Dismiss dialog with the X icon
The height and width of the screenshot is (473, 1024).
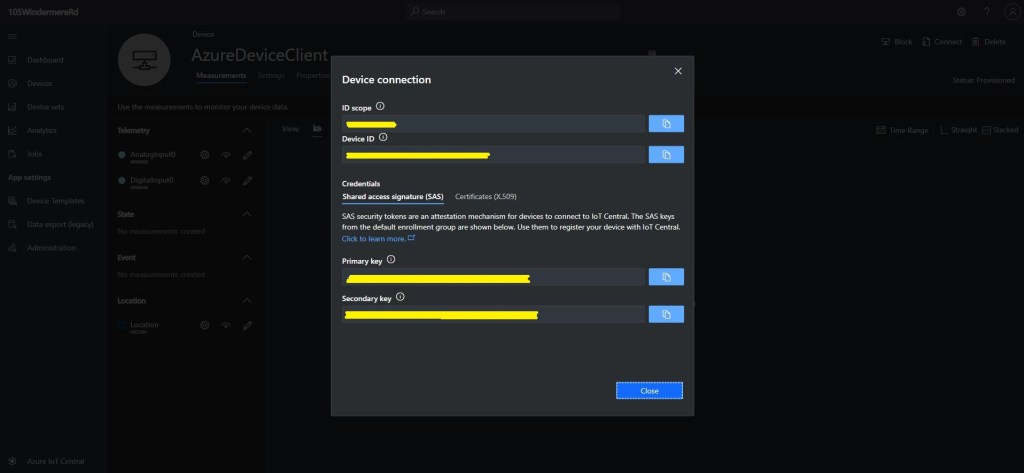click(678, 71)
